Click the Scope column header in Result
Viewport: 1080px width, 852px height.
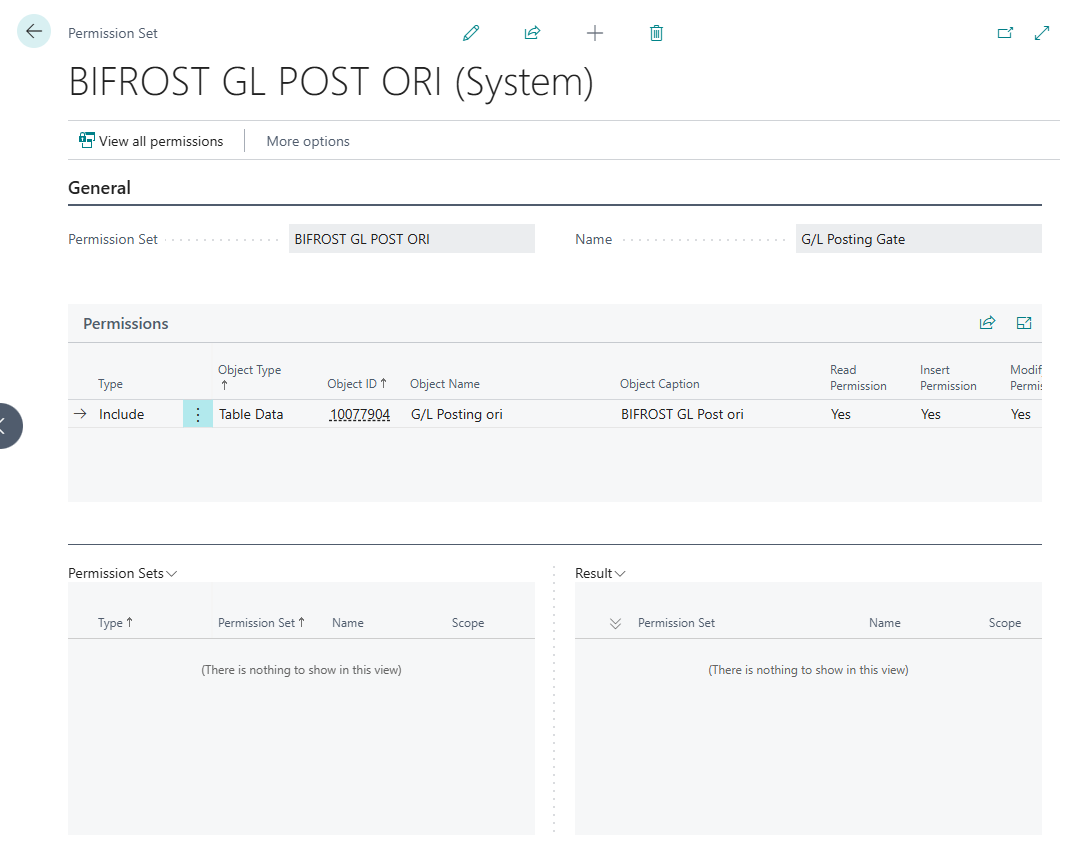point(1005,623)
